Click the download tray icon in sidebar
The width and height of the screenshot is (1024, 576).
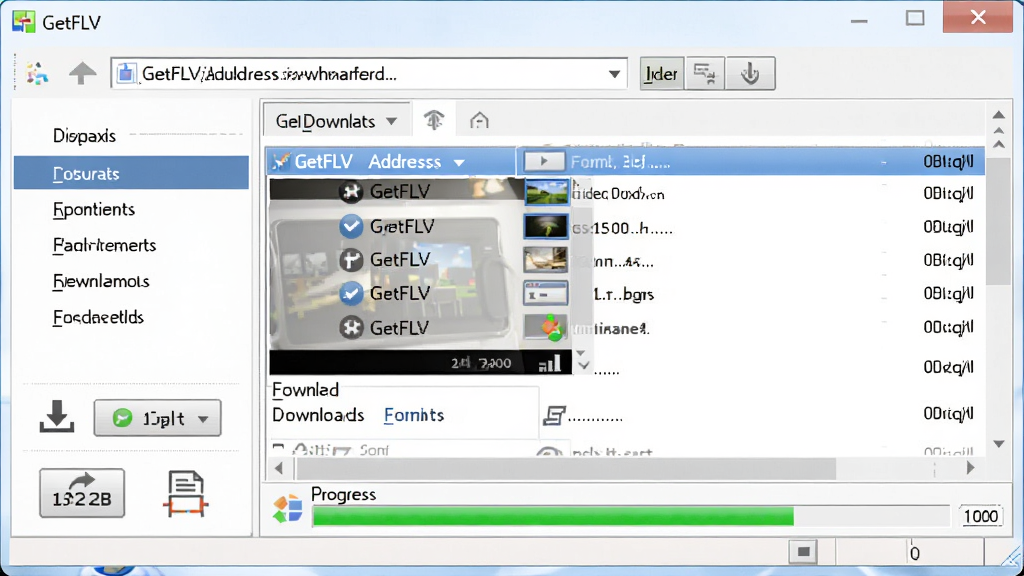(x=57, y=417)
